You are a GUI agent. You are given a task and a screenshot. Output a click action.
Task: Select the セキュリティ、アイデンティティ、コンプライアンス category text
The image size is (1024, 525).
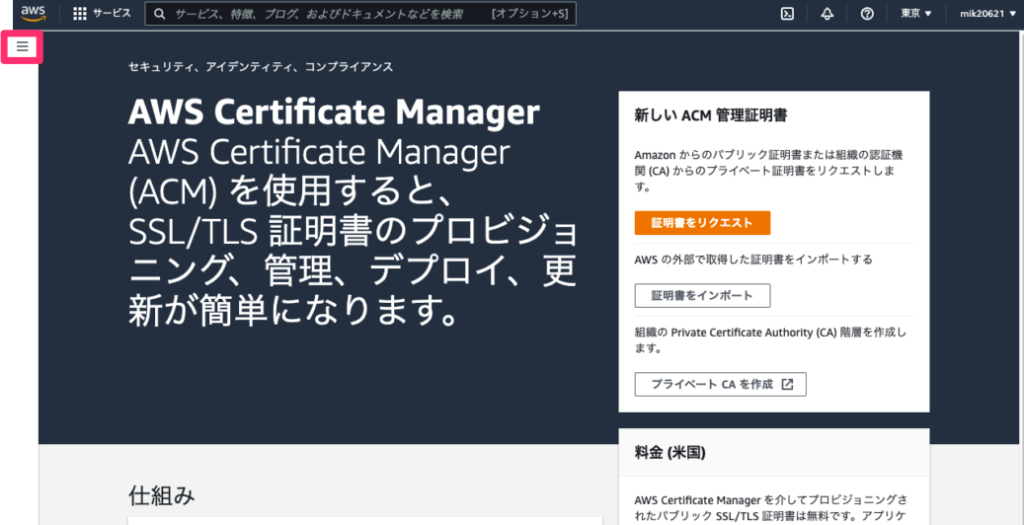(261, 67)
